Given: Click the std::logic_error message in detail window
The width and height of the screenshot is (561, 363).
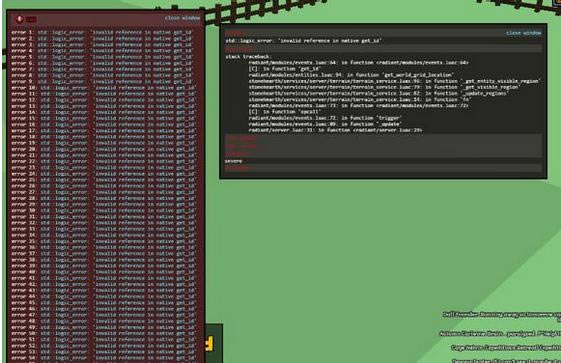Looking at the screenshot, I should 303,41.
